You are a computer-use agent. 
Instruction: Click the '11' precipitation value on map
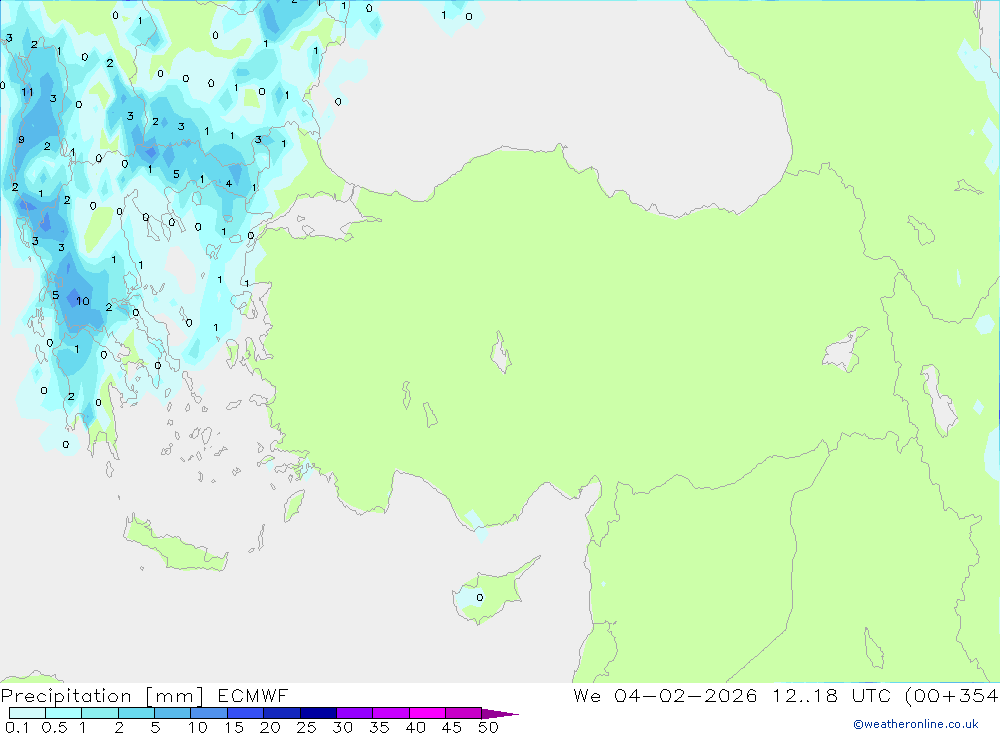(27, 92)
